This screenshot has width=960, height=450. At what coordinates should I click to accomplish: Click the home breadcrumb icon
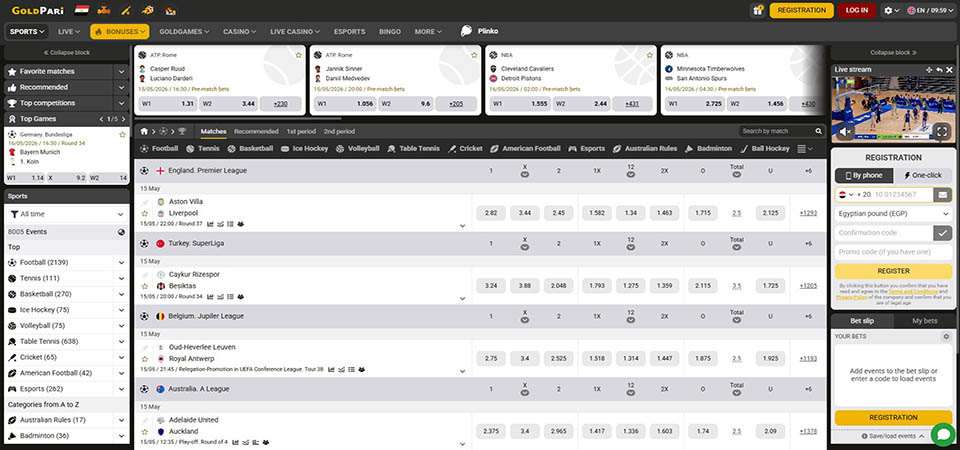(x=144, y=132)
